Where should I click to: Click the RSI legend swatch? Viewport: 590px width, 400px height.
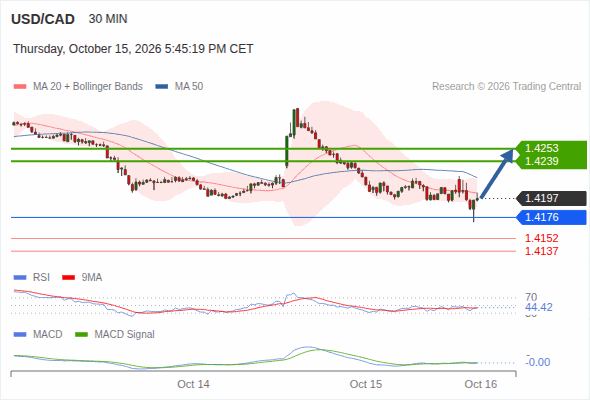pyautogui.click(x=20, y=278)
